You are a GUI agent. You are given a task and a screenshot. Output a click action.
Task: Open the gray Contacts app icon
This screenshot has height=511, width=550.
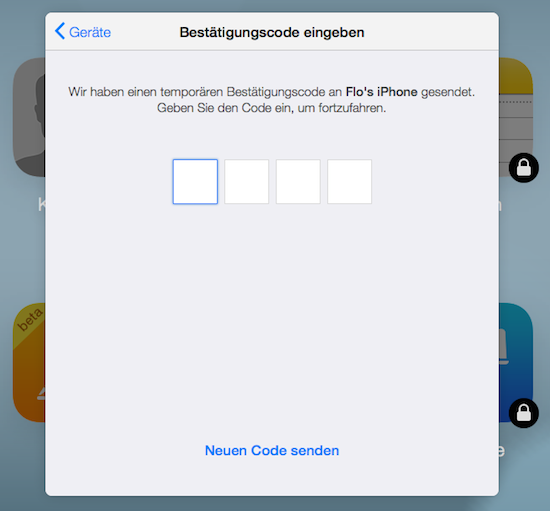pyautogui.click(x=29, y=117)
